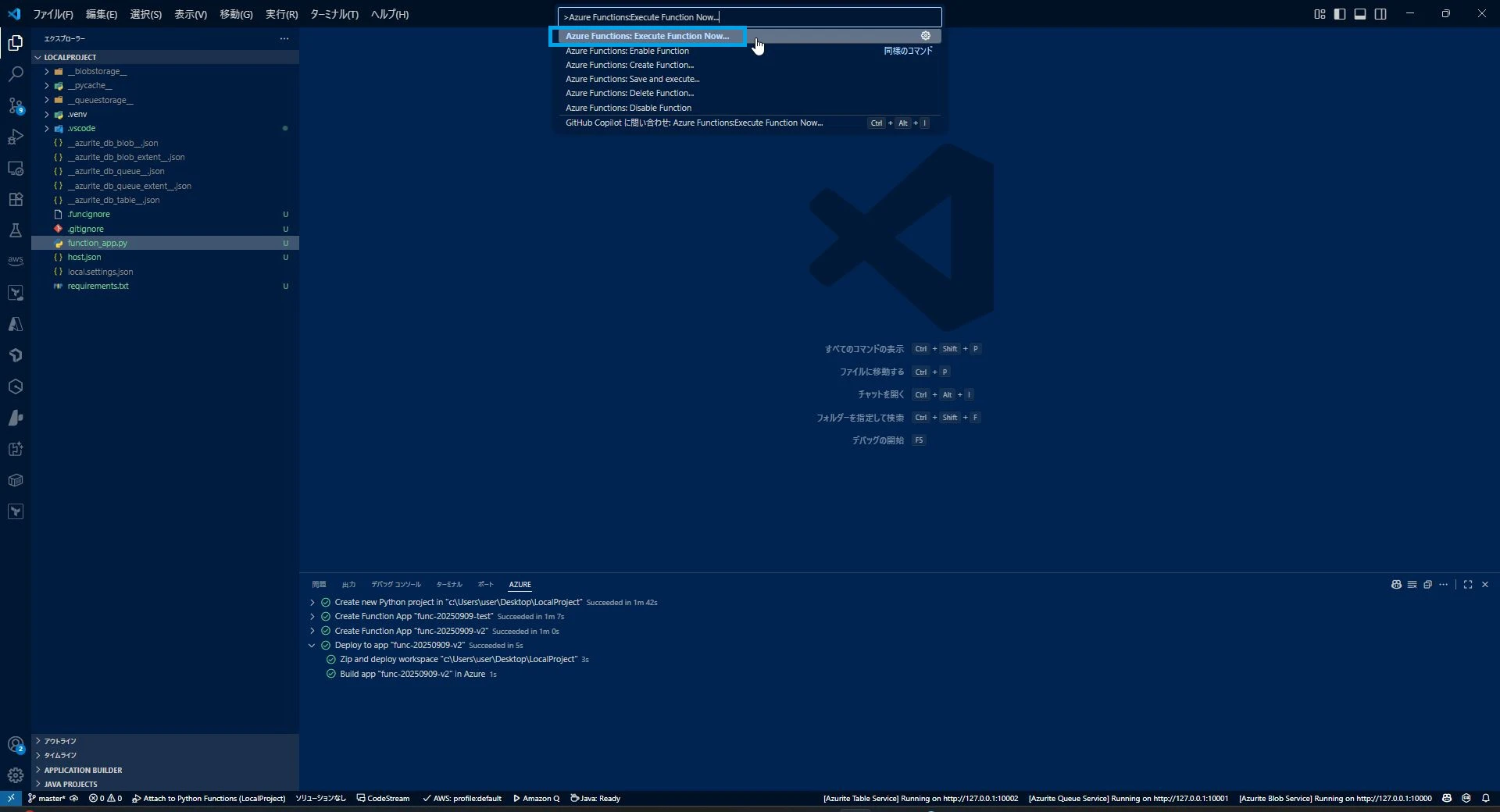Click Amazon Q status bar item
Viewport: 1500px width, 812px height.
536,798
